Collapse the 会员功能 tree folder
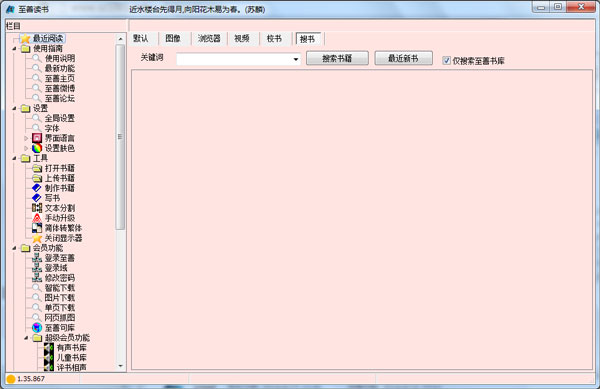 pos(14,248)
